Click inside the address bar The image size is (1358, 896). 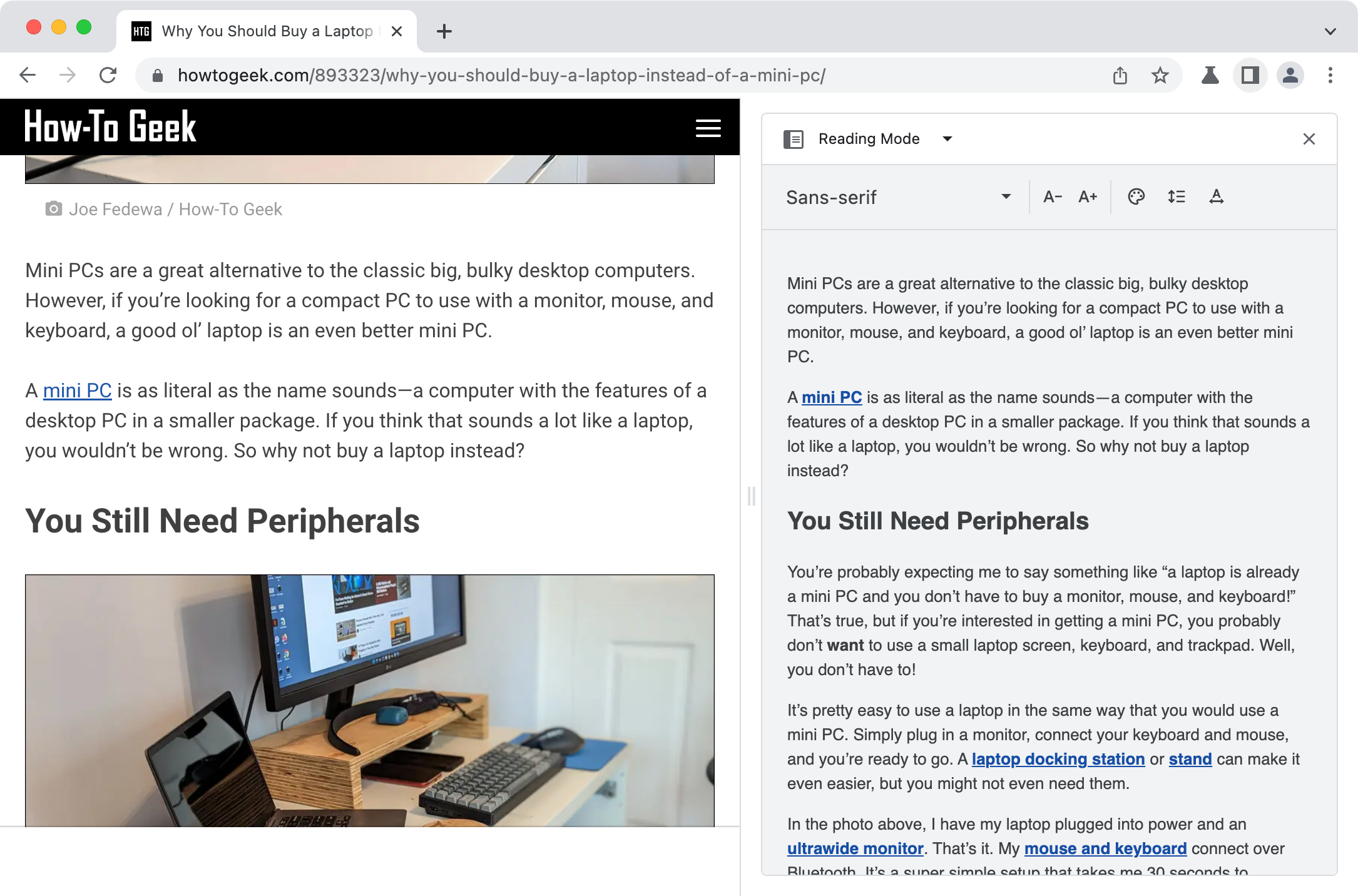[501, 75]
